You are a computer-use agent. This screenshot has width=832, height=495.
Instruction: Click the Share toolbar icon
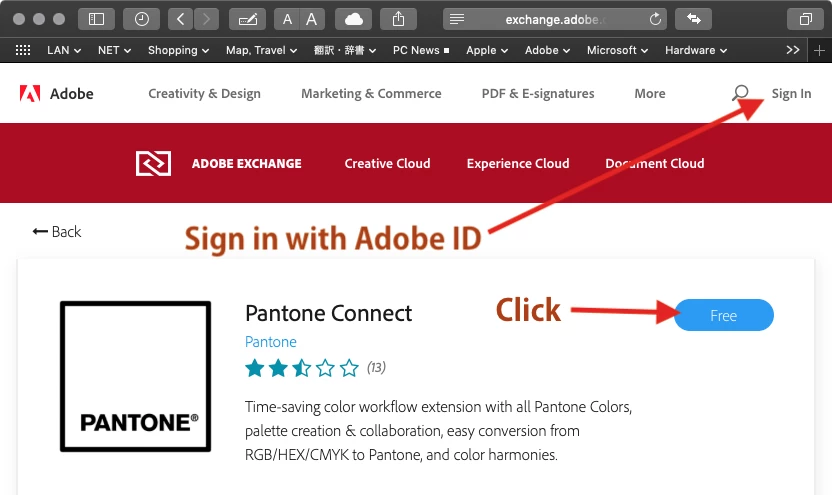[x=398, y=19]
